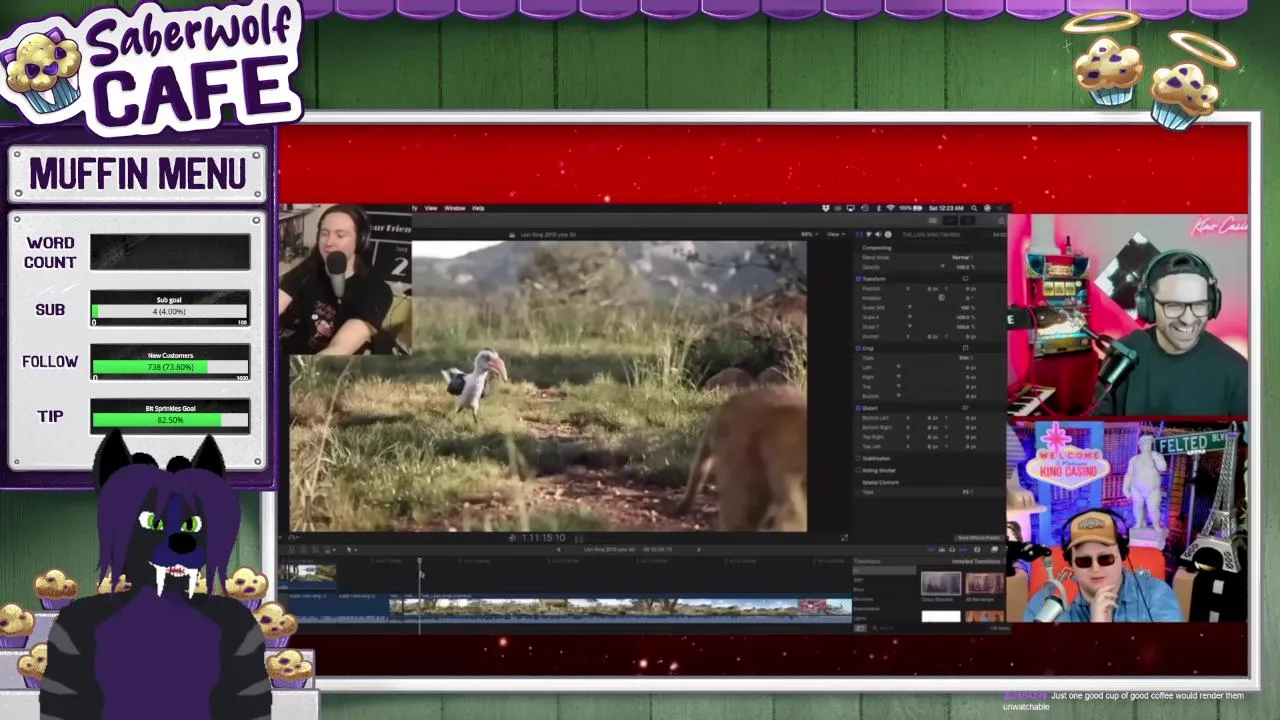Click the Time Machine icon in menu bar
1280x720 pixels.
coord(865,208)
